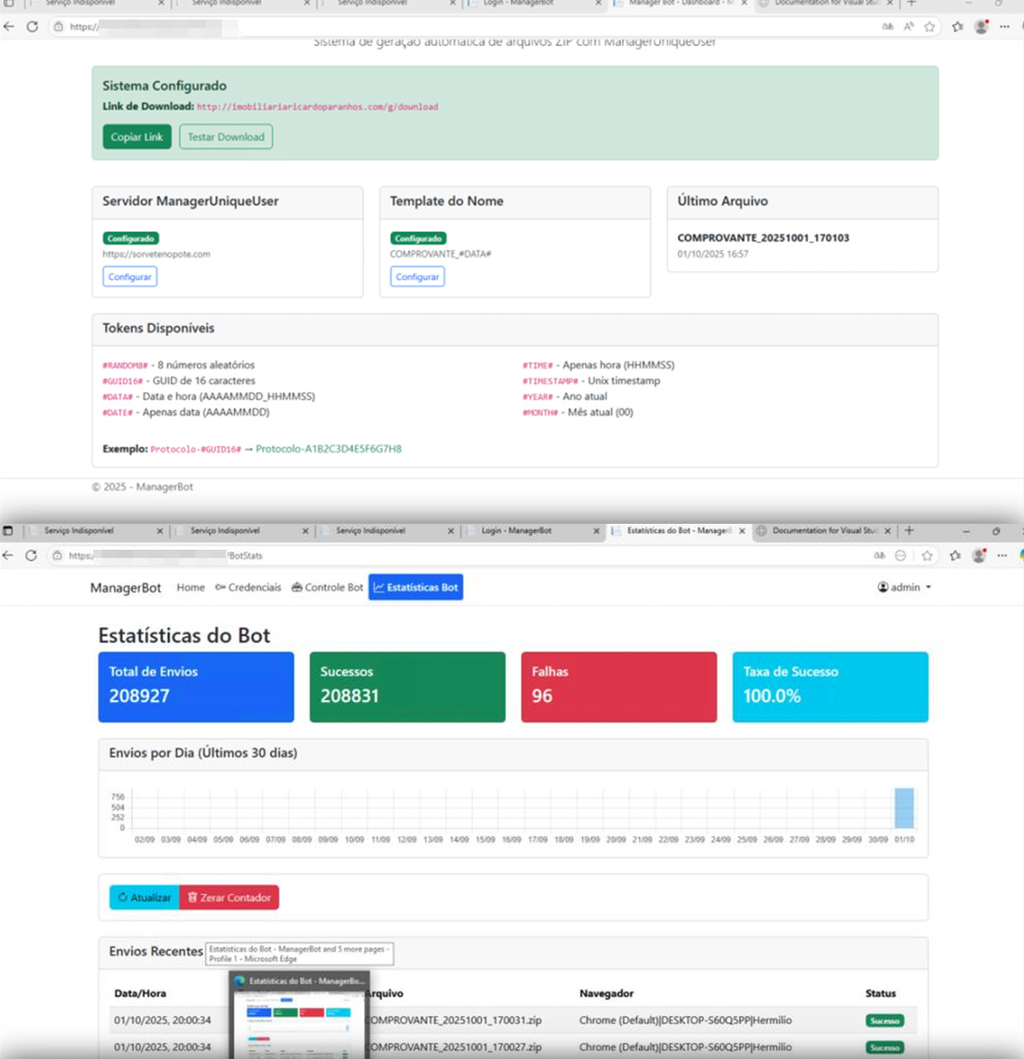Click the 01/10 bar in the chart

pos(906,810)
